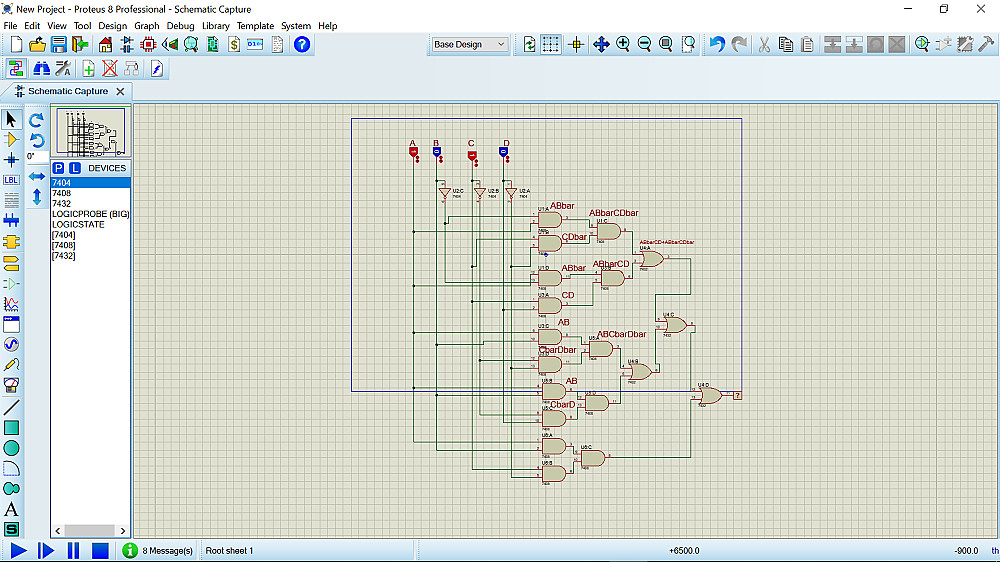1000x562 pixels.
Task: Toggle logic state input C
Action: [x=472, y=155]
